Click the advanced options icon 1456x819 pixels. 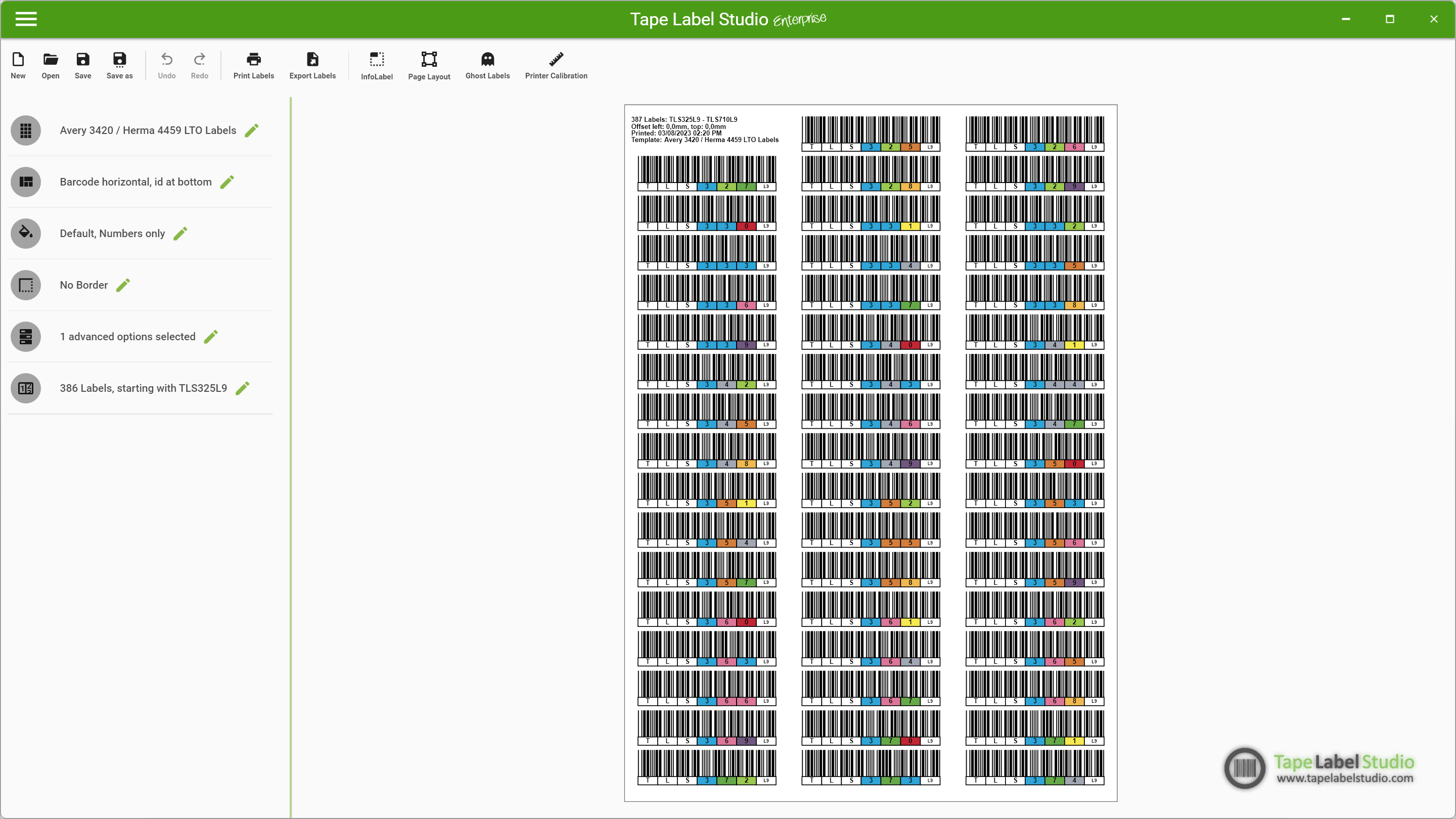coord(25,337)
